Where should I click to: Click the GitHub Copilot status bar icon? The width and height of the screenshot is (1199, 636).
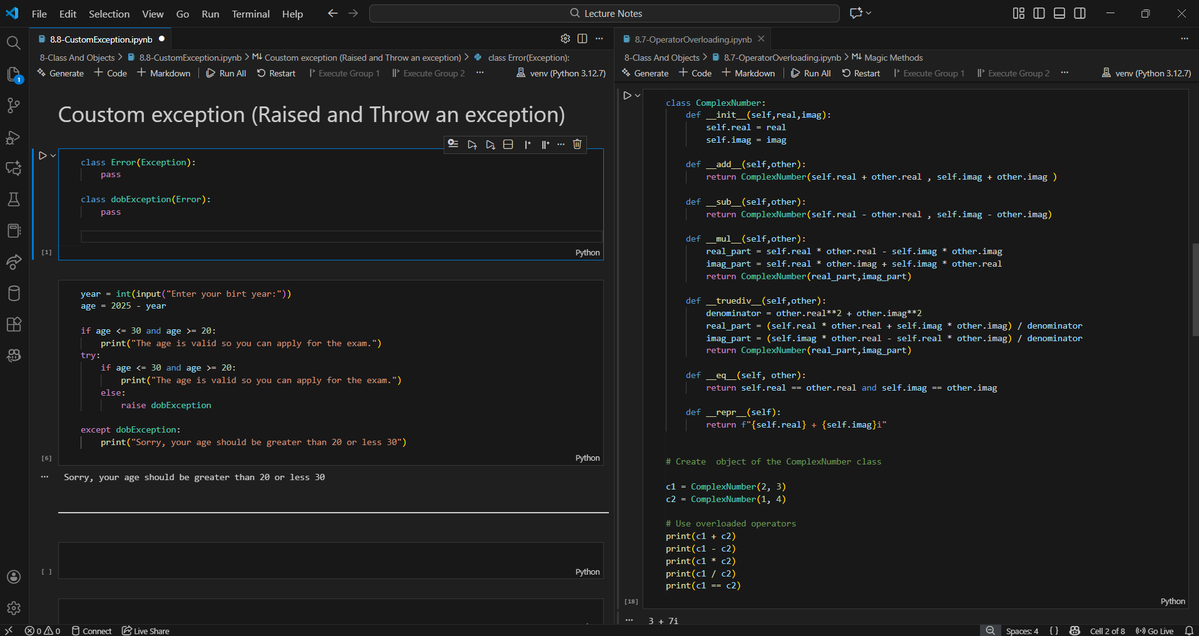pyautogui.click(x=1075, y=630)
